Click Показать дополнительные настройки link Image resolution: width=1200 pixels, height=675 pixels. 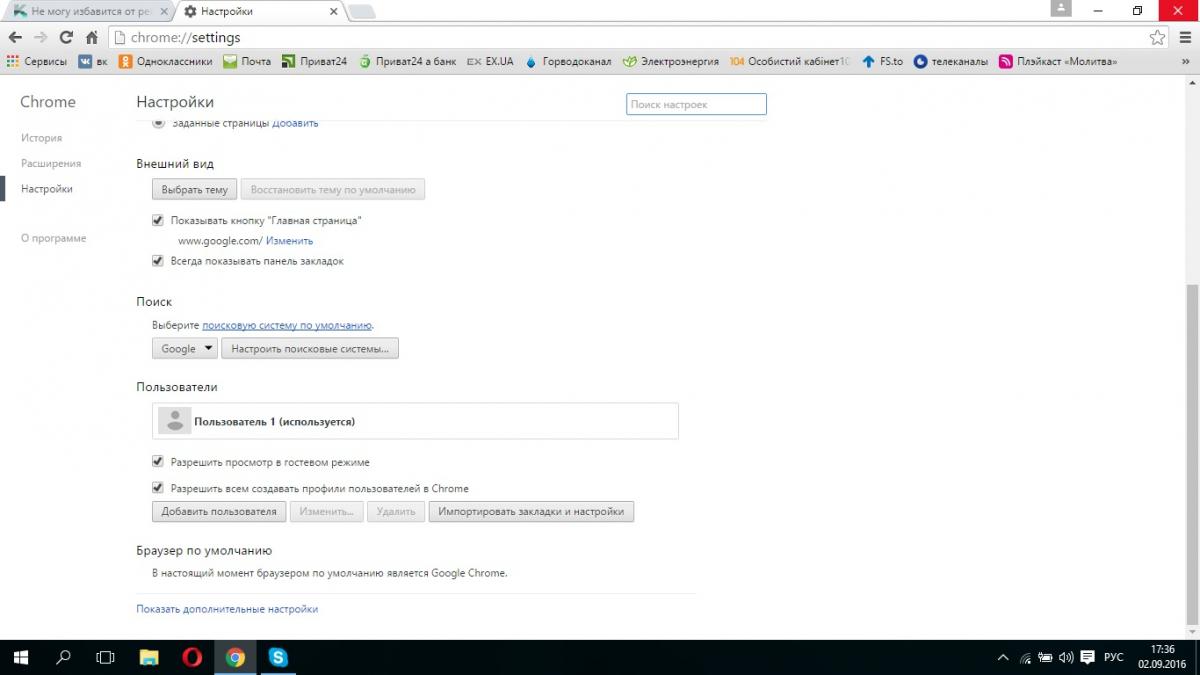coord(227,608)
